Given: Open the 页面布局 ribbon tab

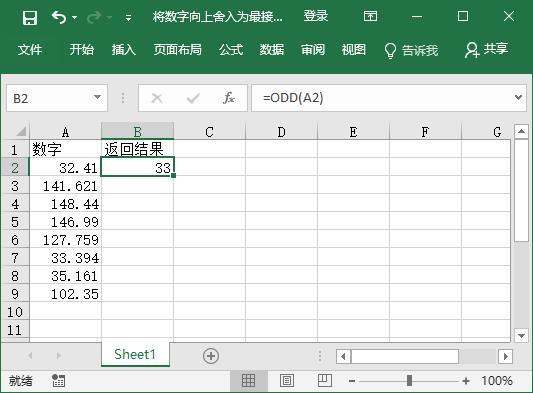Looking at the screenshot, I should point(177,50).
